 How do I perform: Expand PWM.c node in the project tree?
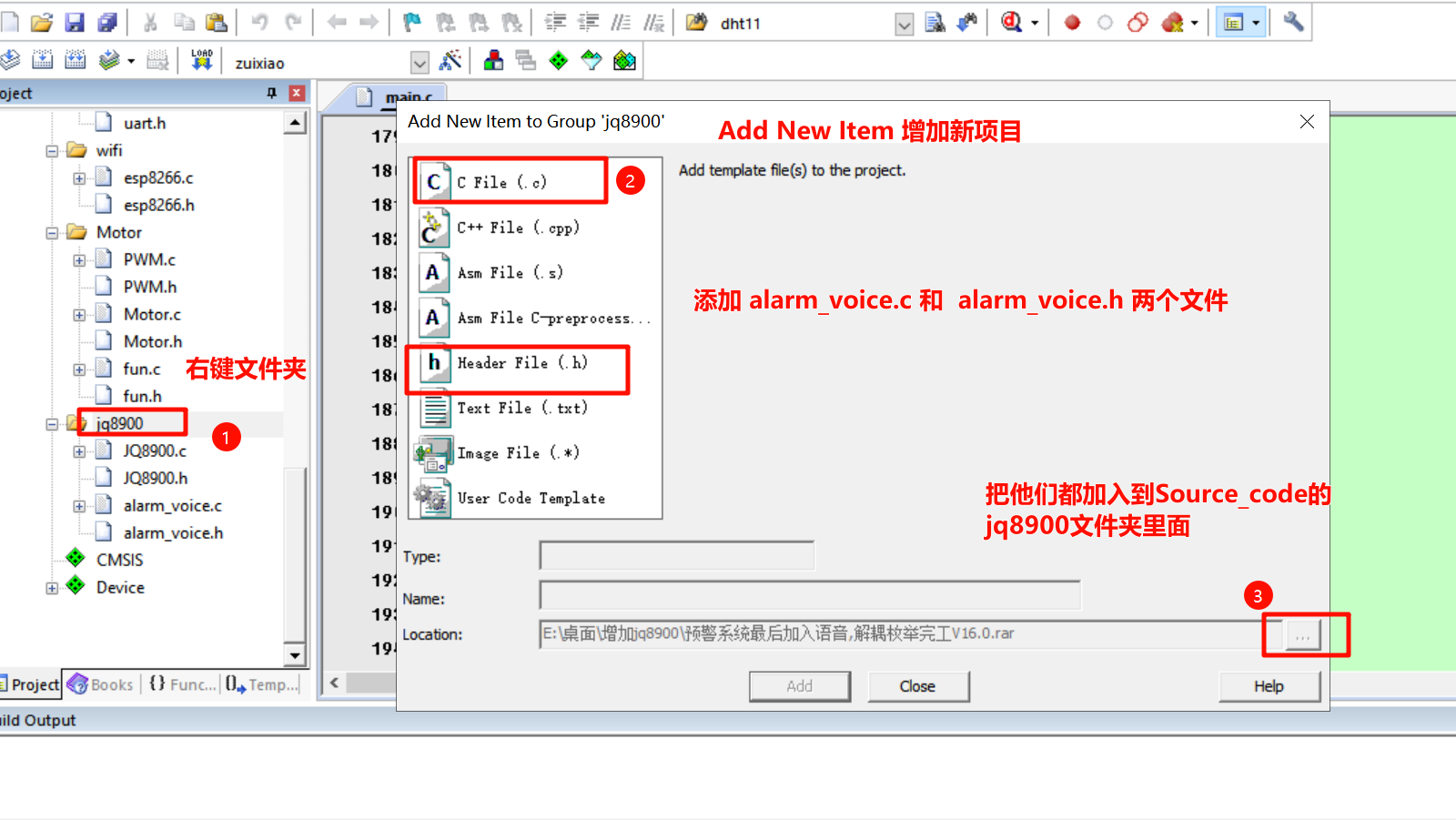(x=80, y=260)
